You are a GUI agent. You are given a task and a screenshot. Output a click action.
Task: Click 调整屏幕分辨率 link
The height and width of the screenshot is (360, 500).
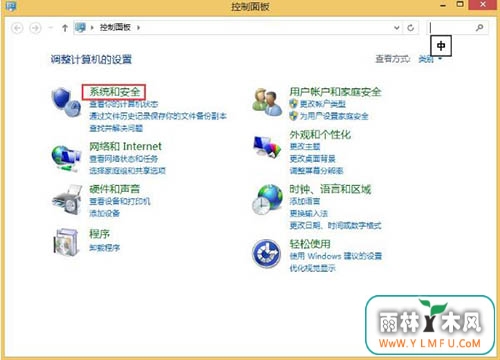tap(316, 171)
